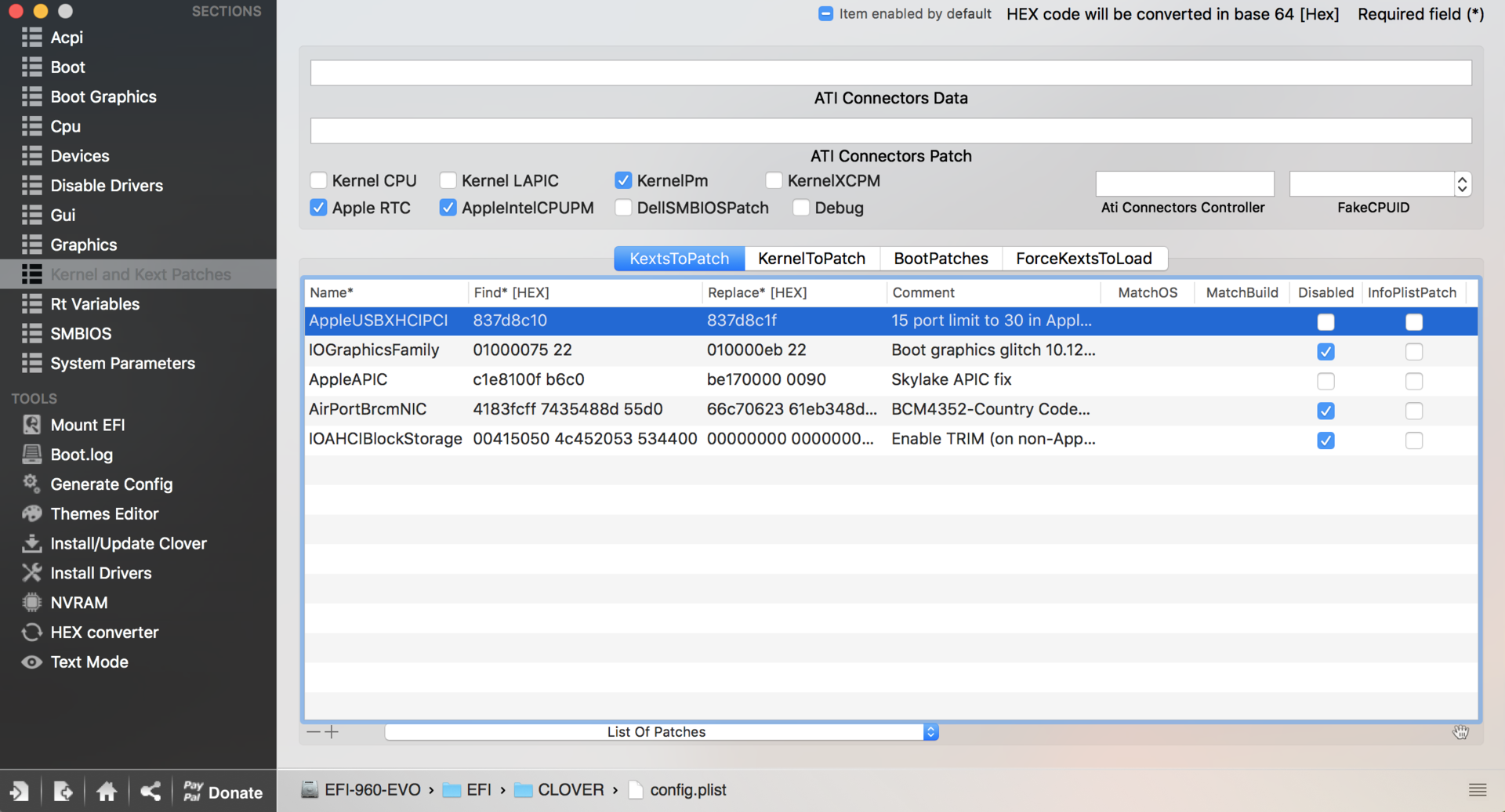1505x812 pixels.
Task: Switch to Text Mode view
Action: (89, 662)
